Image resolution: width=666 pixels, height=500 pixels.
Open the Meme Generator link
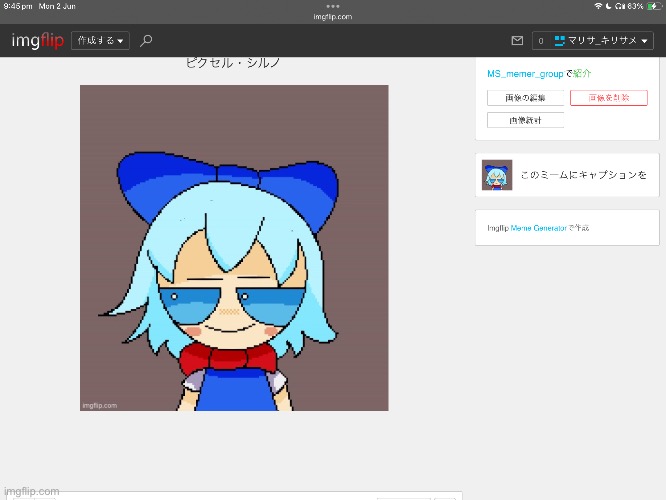[x=539, y=228]
